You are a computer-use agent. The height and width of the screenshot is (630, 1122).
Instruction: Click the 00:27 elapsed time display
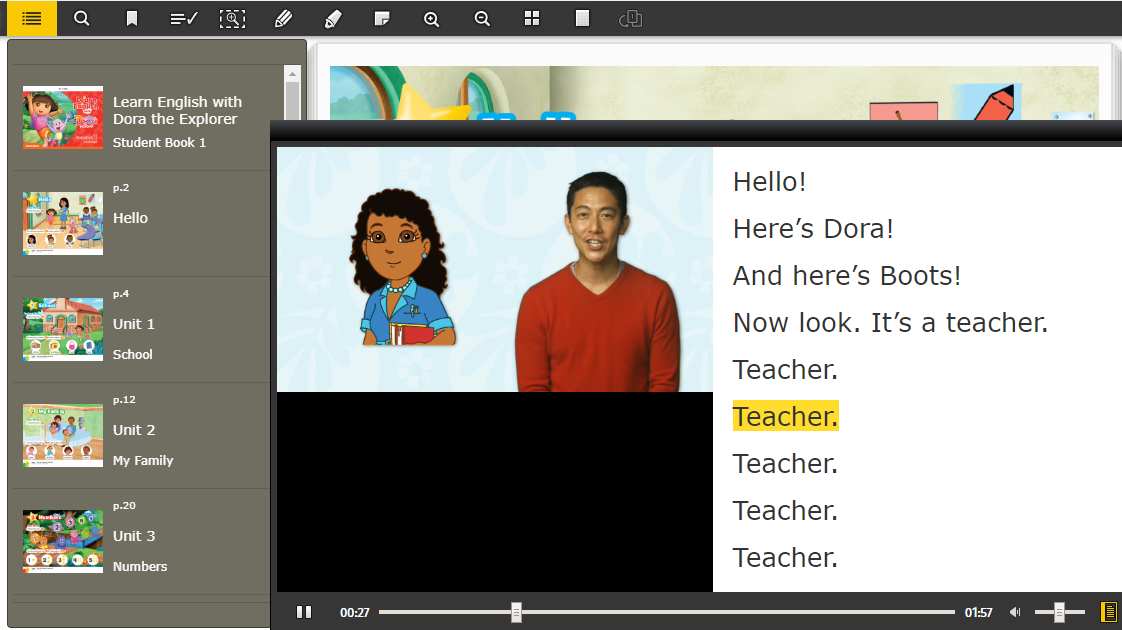pos(354,612)
